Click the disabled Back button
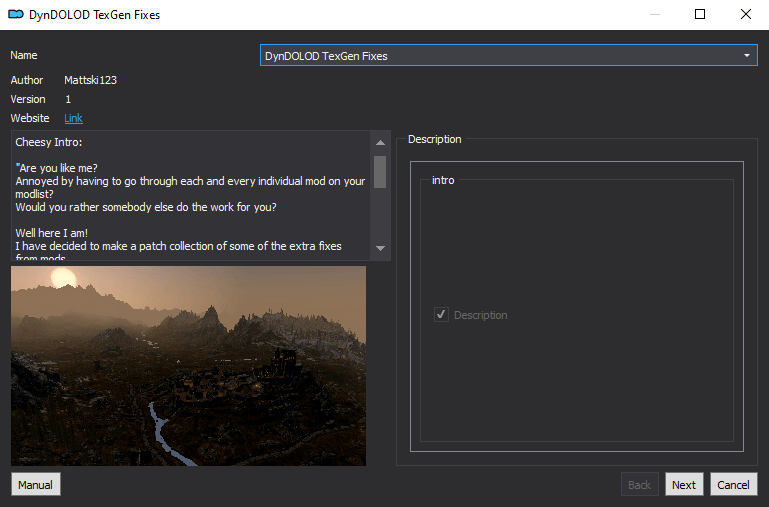The width and height of the screenshot is (769, 507). pos(639,484)
